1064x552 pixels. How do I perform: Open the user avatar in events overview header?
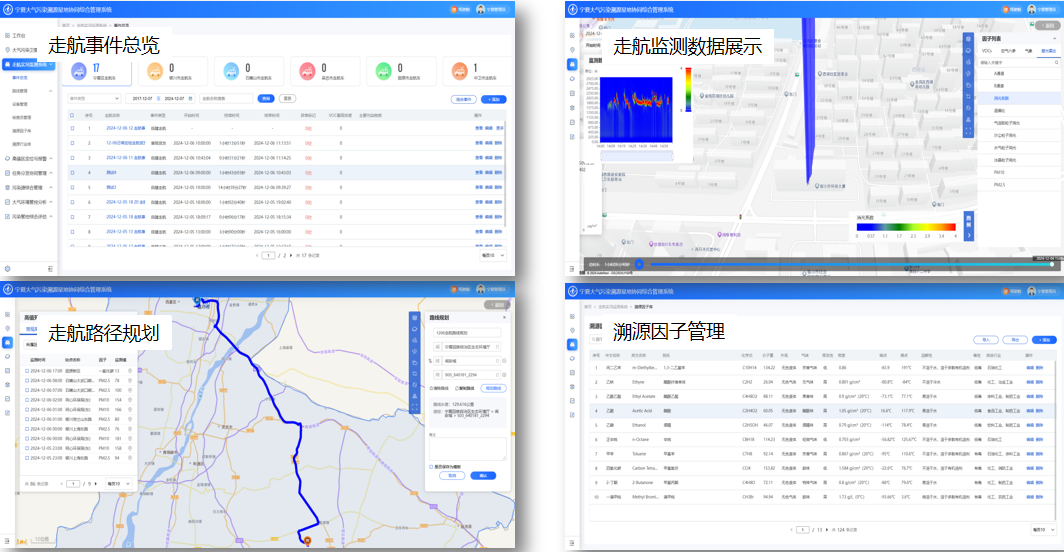point(480,10)
